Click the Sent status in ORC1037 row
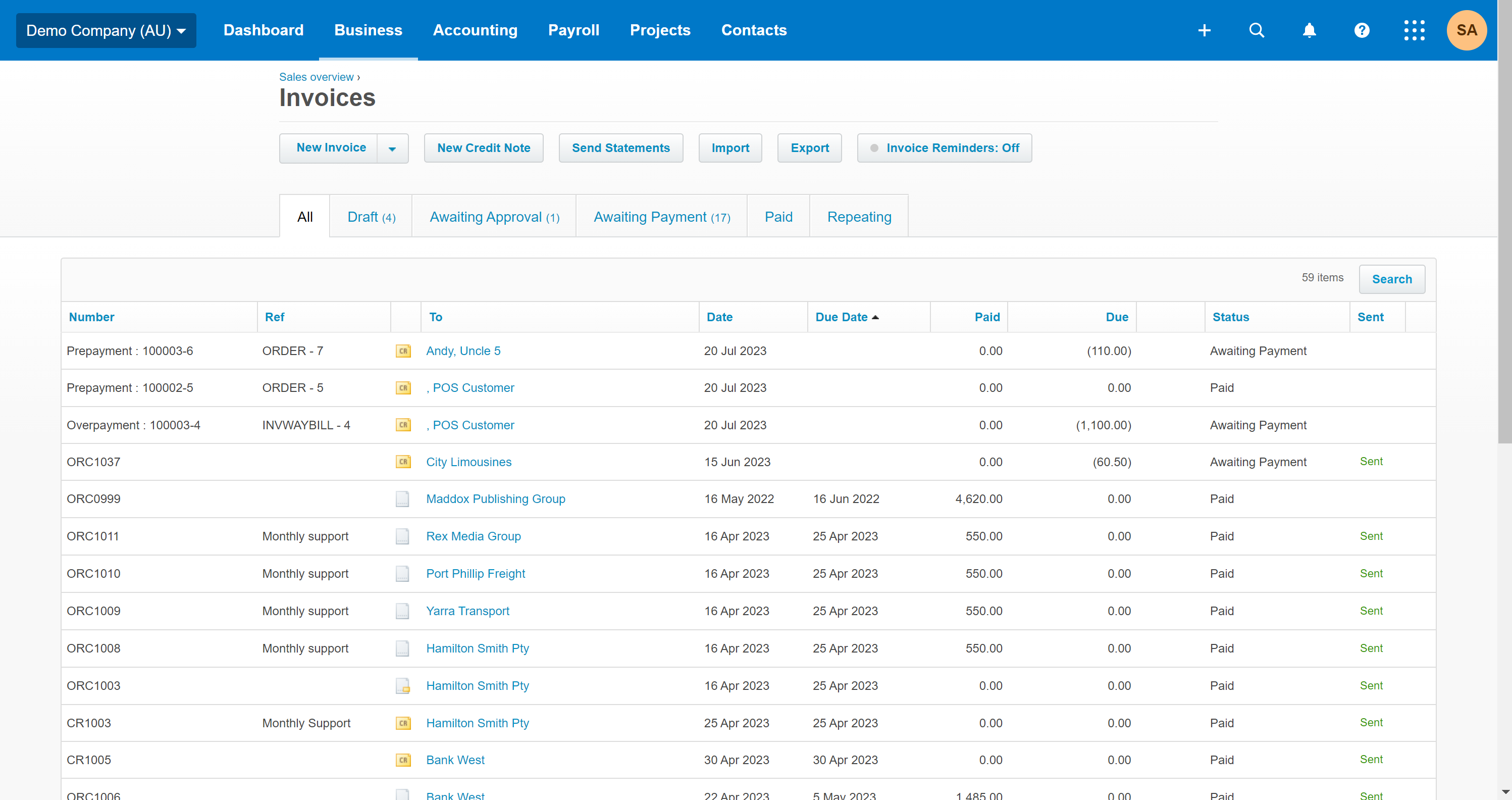1512x800 pixels. click(x=1371, y=462)
